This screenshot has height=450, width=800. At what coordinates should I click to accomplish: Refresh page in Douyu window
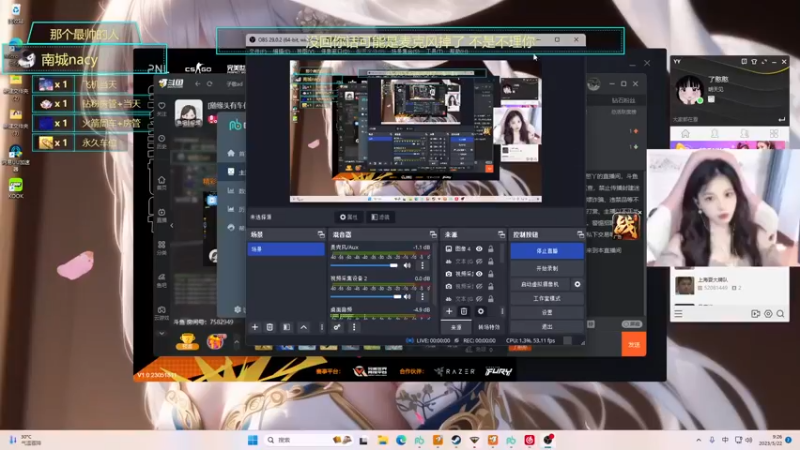[209, 84]
